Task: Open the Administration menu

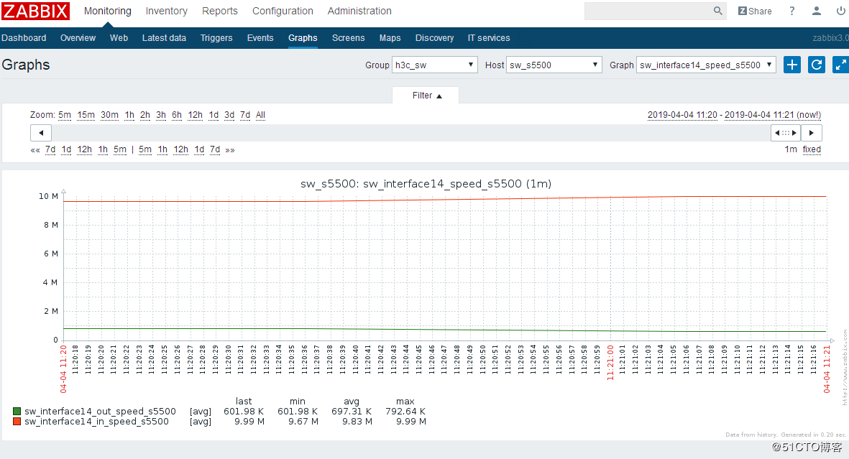Action: 360,11
